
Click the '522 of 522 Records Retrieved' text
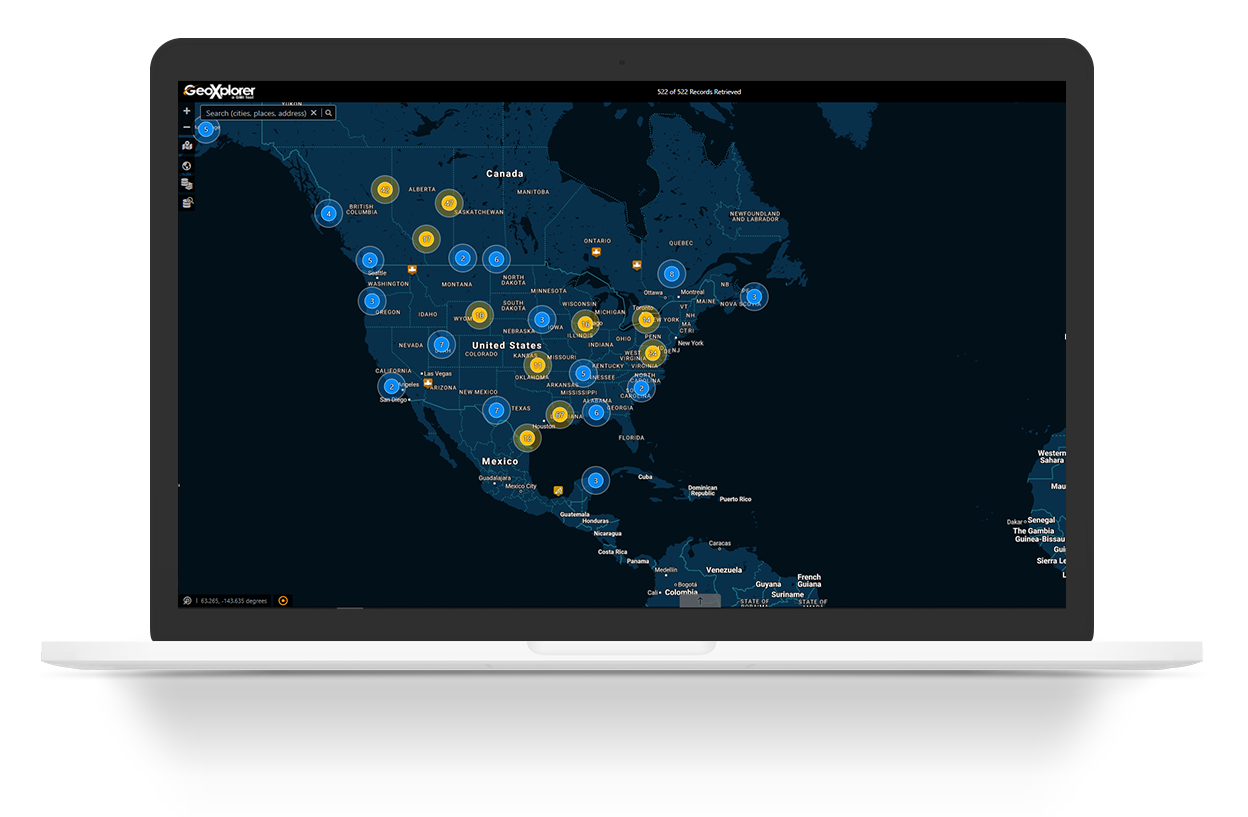[x=699, y=92]
